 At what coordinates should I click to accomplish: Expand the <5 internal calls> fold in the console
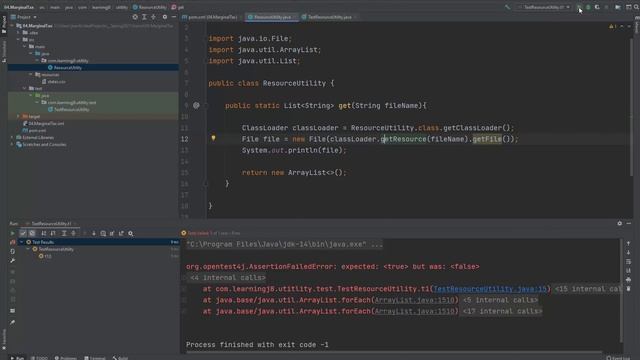[500, 300]
